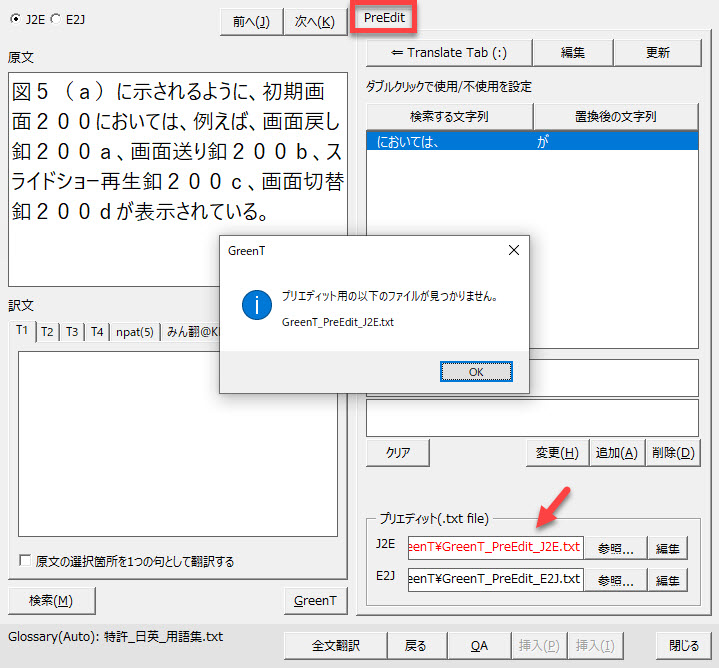719x668 pixels.
Task: Open the npat(5) tab
Action: 135,332
